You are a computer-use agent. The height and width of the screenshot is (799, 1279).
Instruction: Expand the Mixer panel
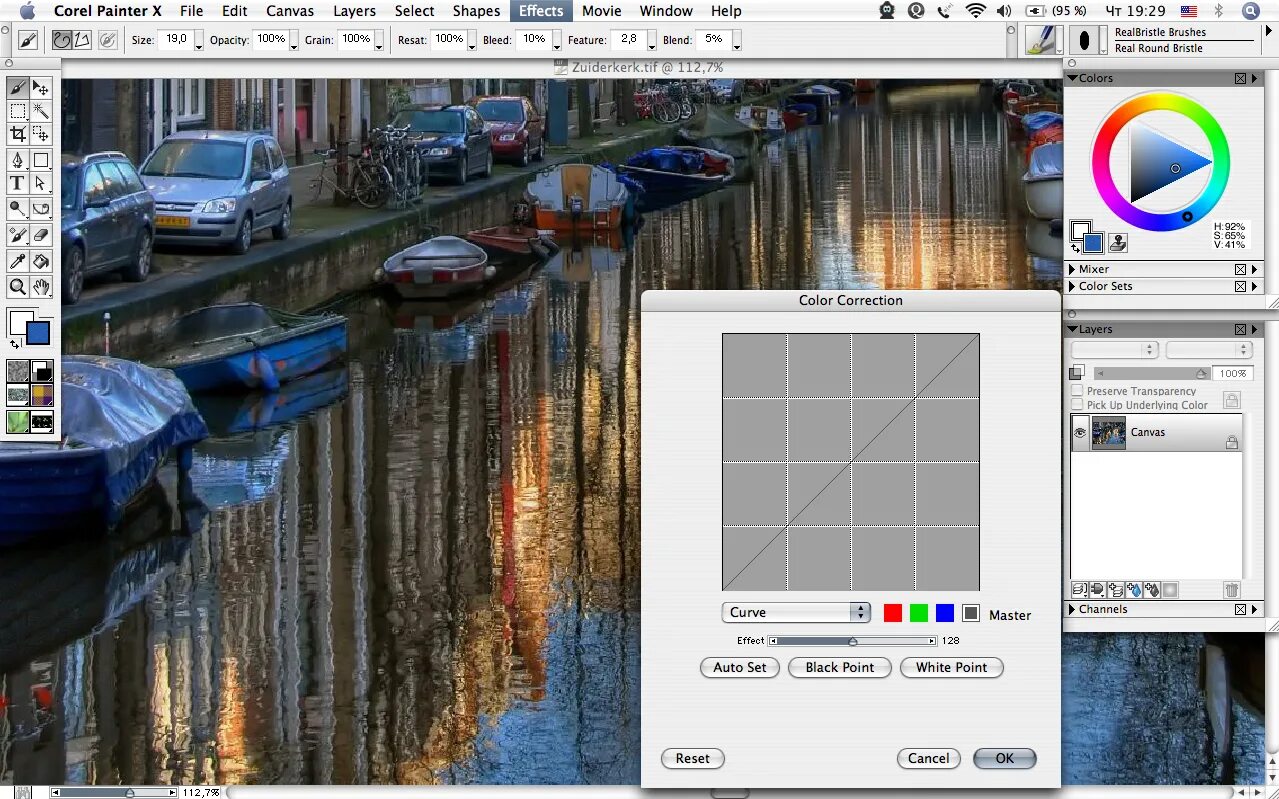pyautogui.click(x=1072, y=269)
